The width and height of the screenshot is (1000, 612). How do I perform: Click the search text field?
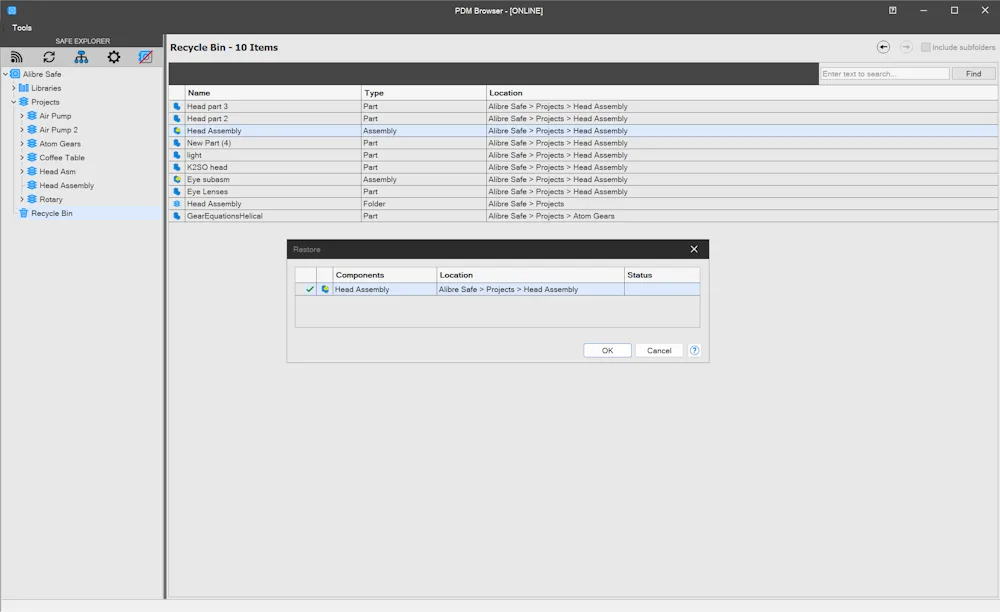[885, 73]
